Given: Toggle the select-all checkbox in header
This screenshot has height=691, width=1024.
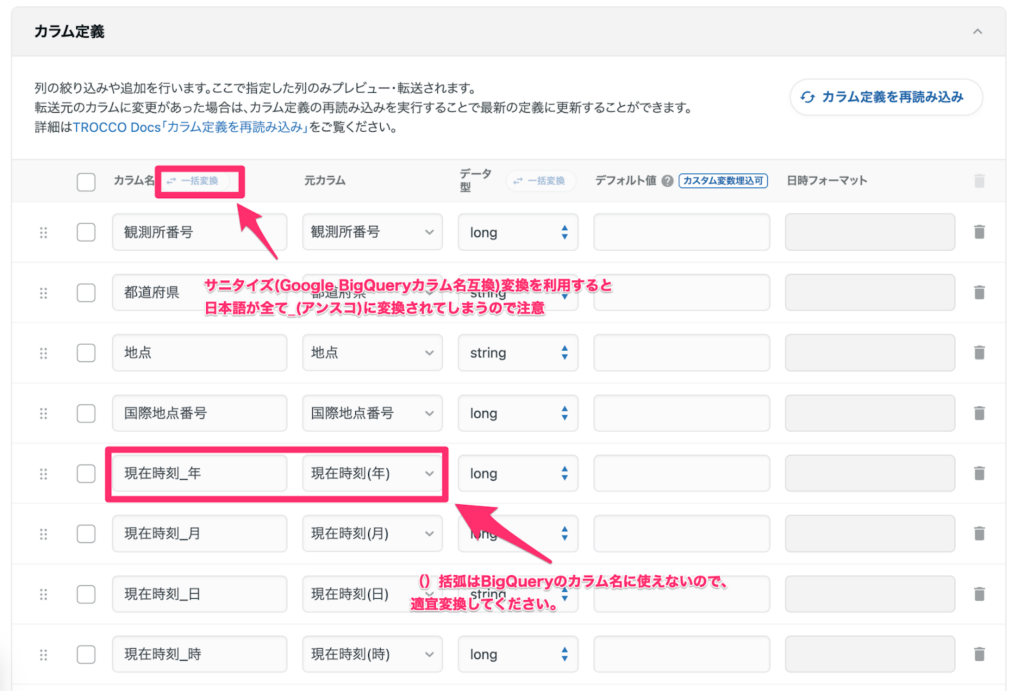Looking at the screenshot, I should [86, 181].
